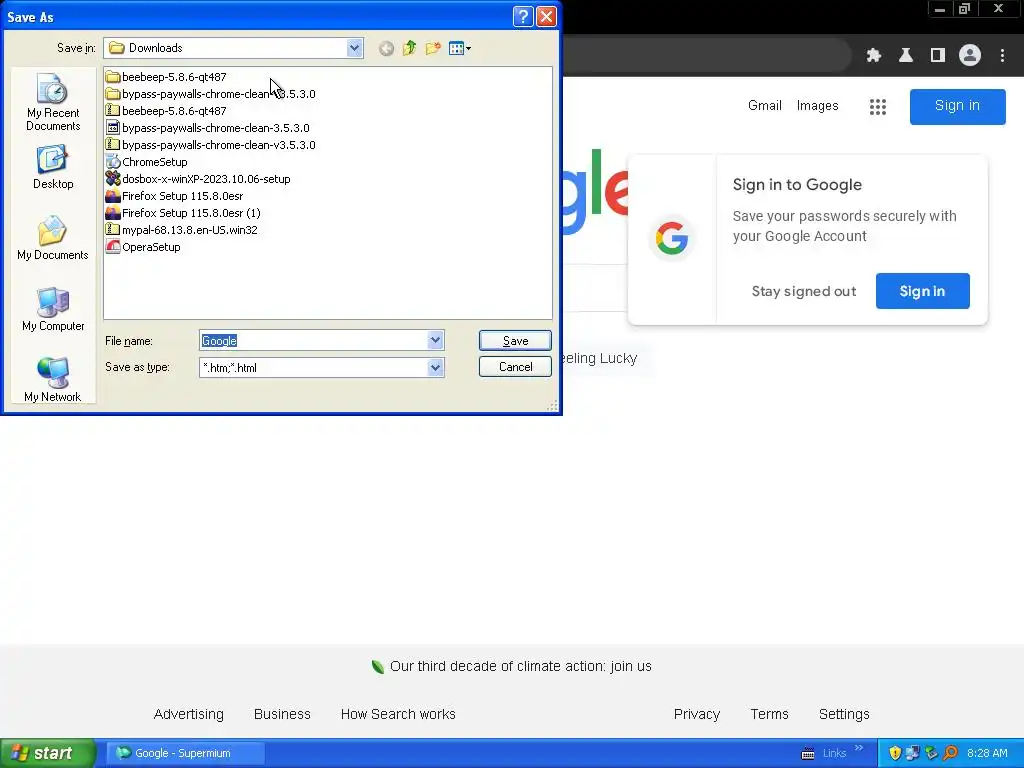Select the ChromeSetup file

coord(147,162)
